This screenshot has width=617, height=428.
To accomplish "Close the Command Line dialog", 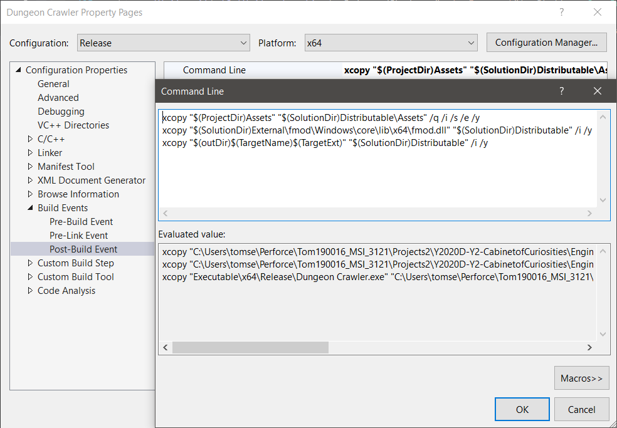I will tap(597, 91).
